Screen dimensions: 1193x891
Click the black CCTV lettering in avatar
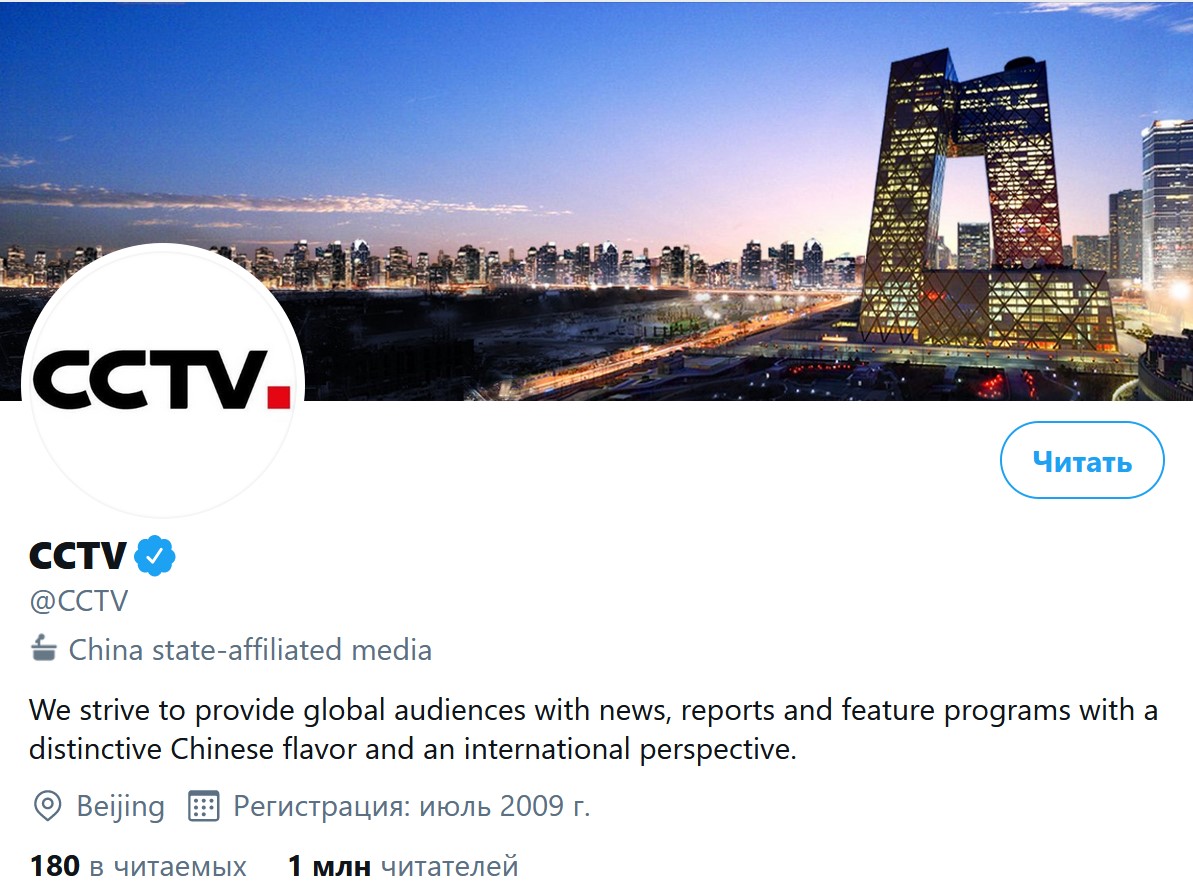click(150, 379)
